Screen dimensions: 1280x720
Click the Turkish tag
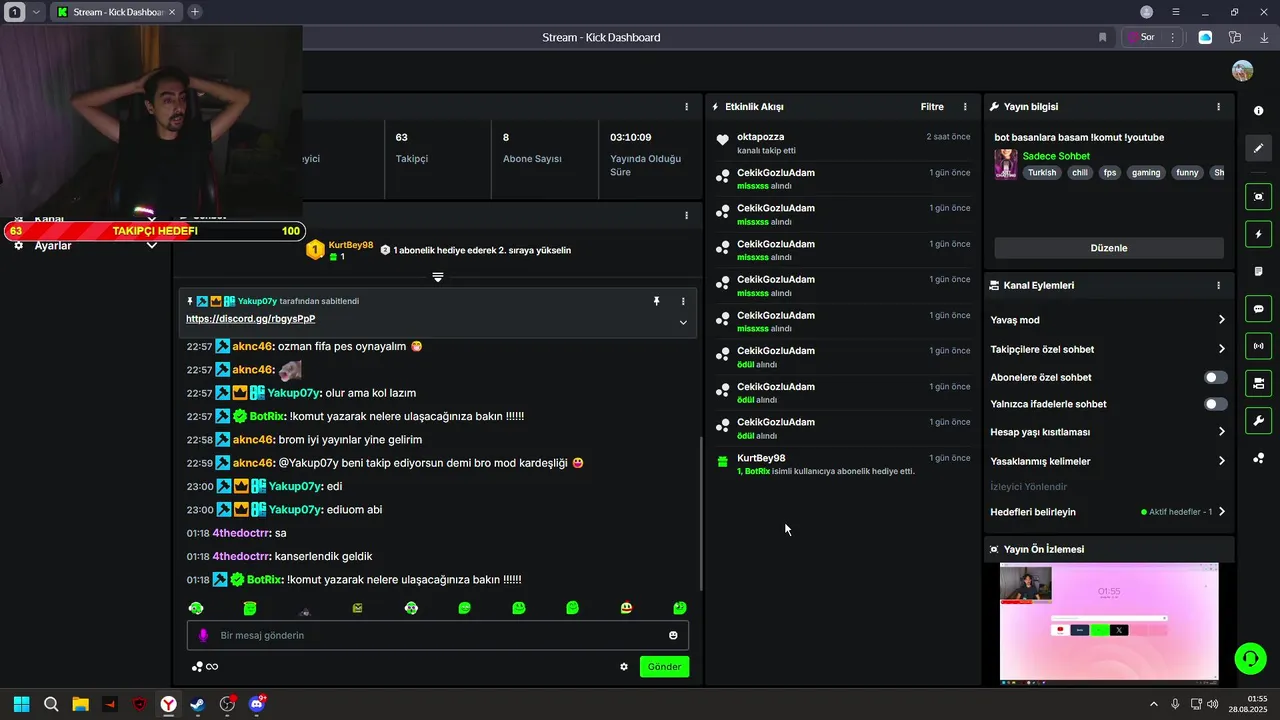click(1042, 173)
